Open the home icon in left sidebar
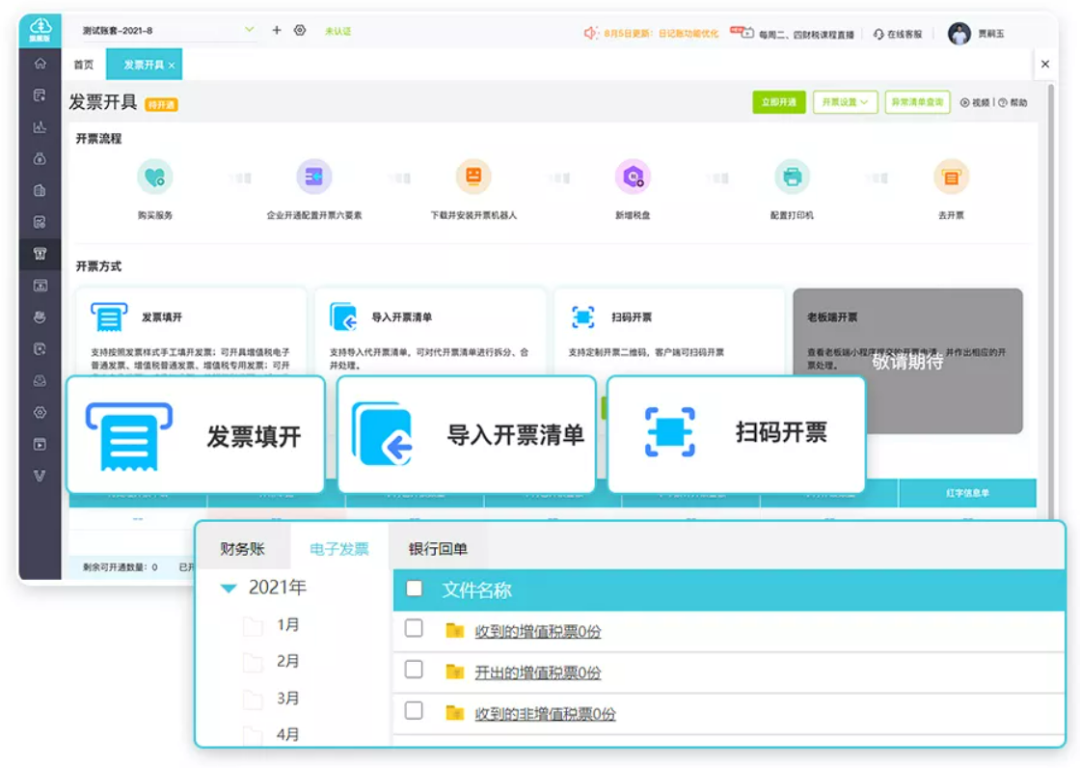The height and width of the screenshot is (768, 1080). 40,63
